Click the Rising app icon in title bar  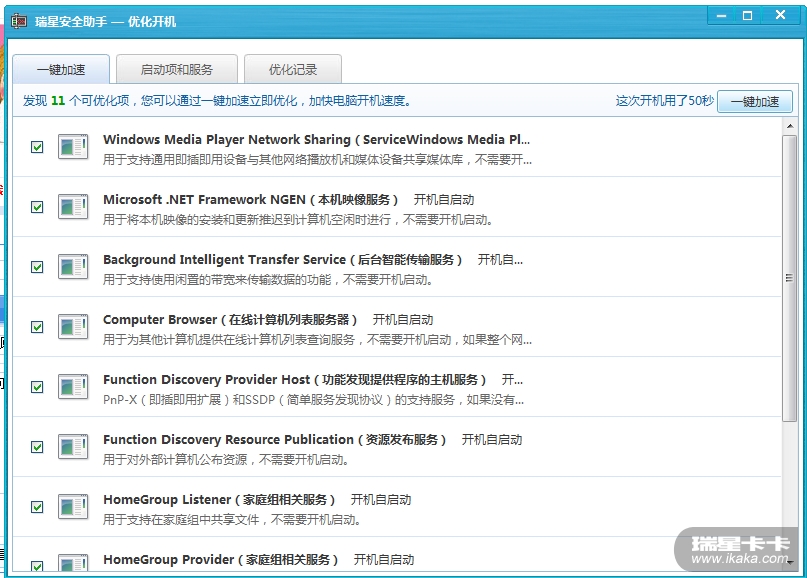19,21
